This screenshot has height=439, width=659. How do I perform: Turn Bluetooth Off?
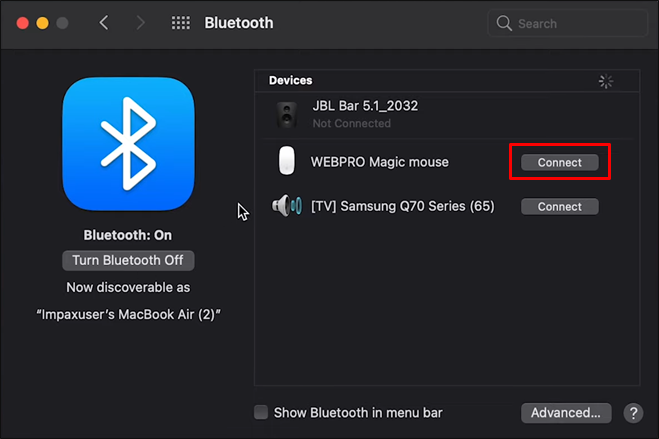(x=128, y=260)
